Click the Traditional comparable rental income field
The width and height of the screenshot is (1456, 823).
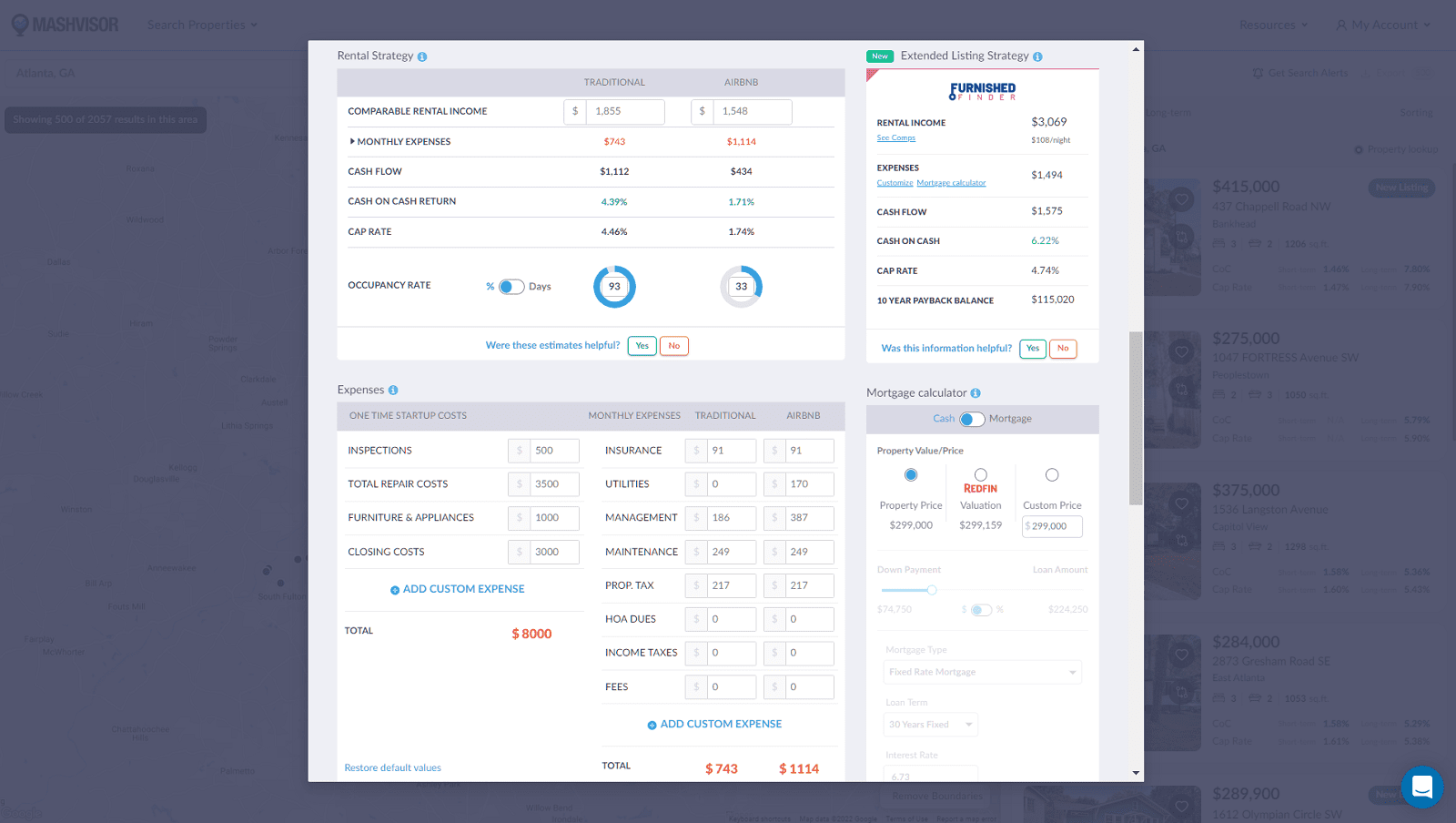tap(624, 111)
